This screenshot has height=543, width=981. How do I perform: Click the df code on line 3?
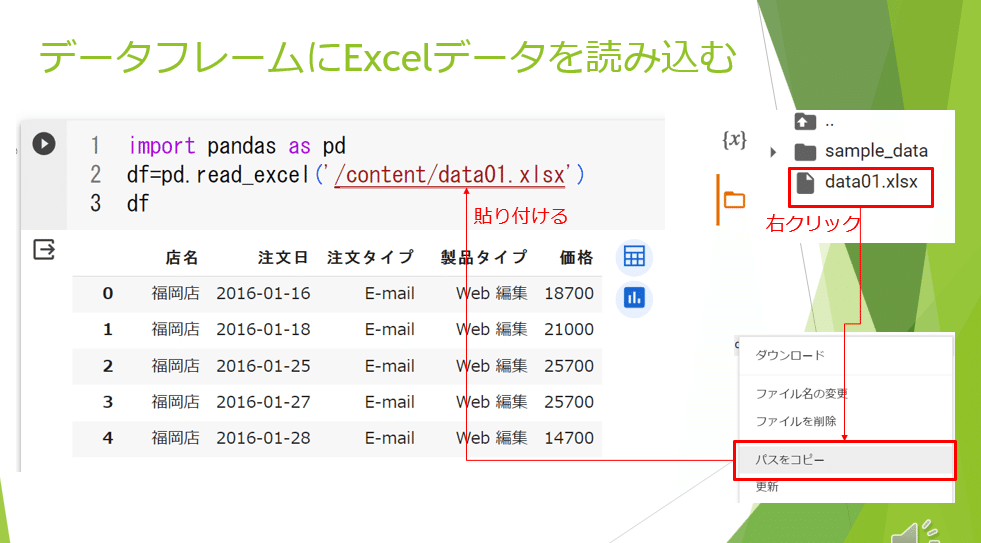point(138,203)
